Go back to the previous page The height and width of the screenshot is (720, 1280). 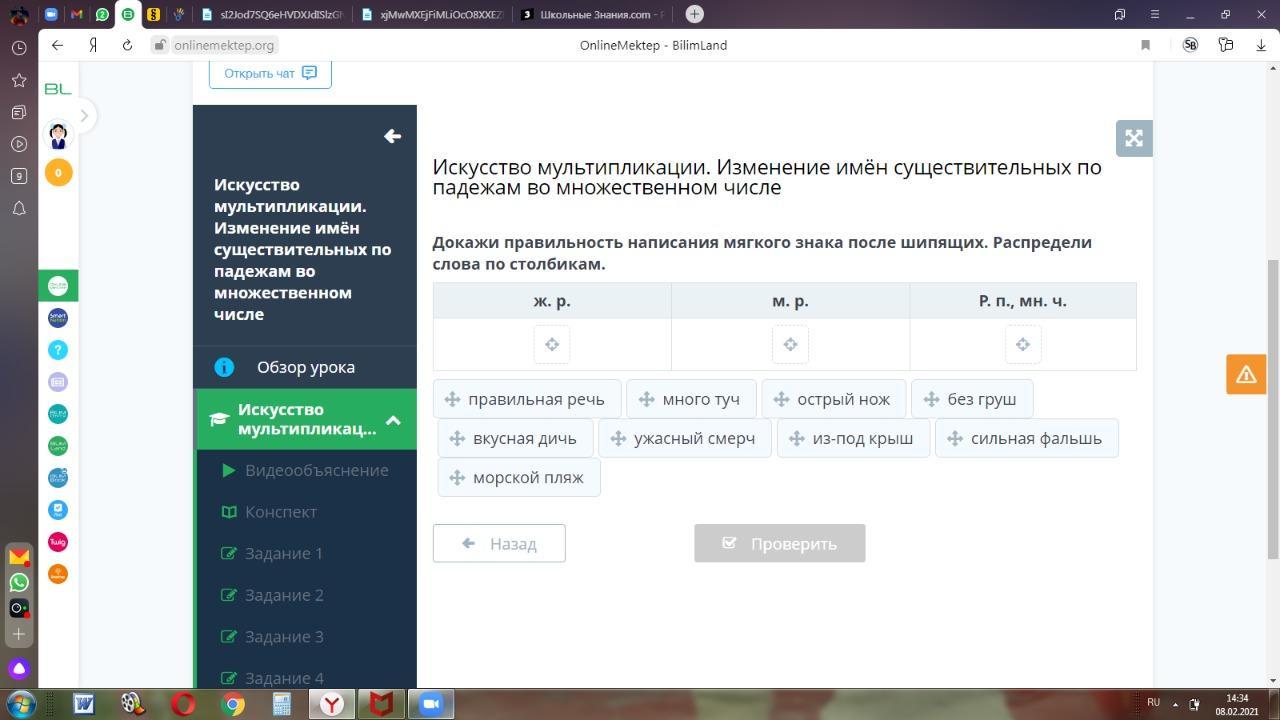click(x=57, y=45)
